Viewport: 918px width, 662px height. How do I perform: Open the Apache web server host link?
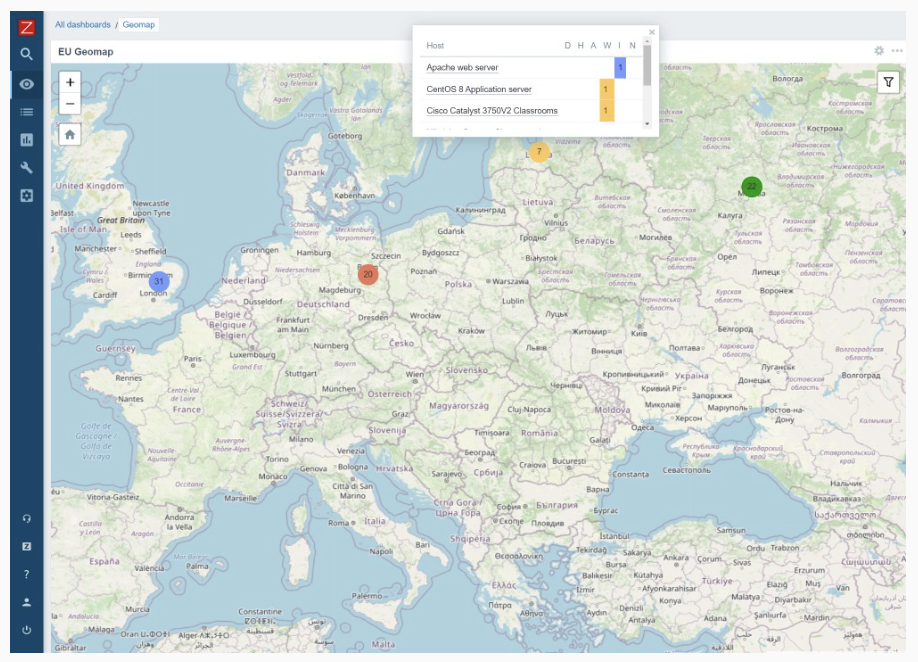point(462,68)
